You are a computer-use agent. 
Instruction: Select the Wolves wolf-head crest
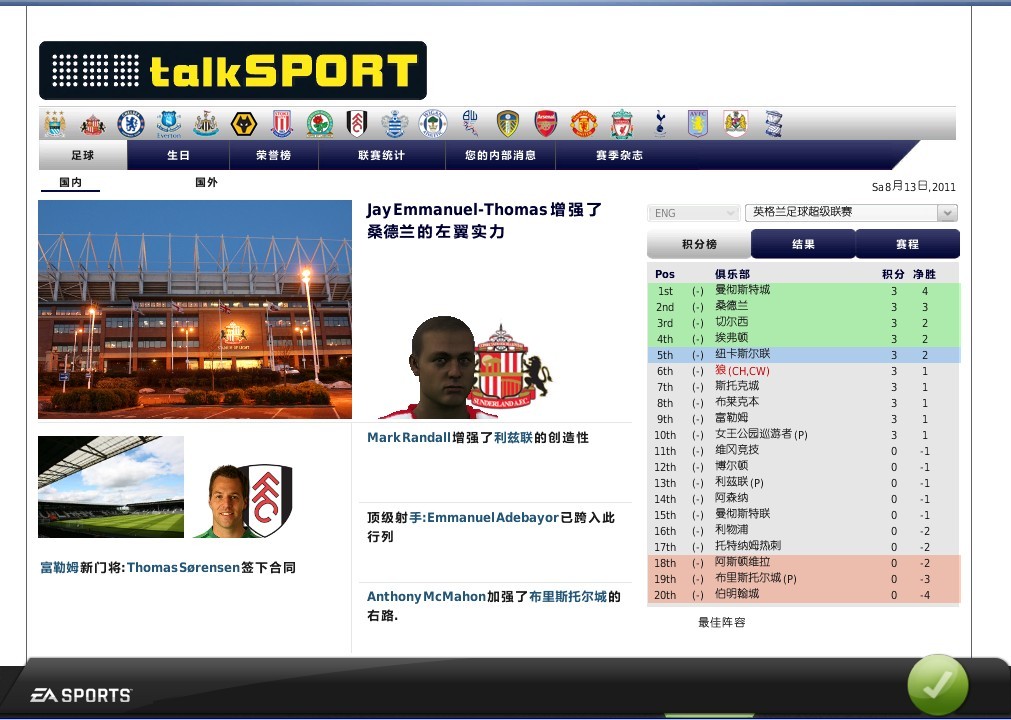pyautogui.click(x=244, y=124)
